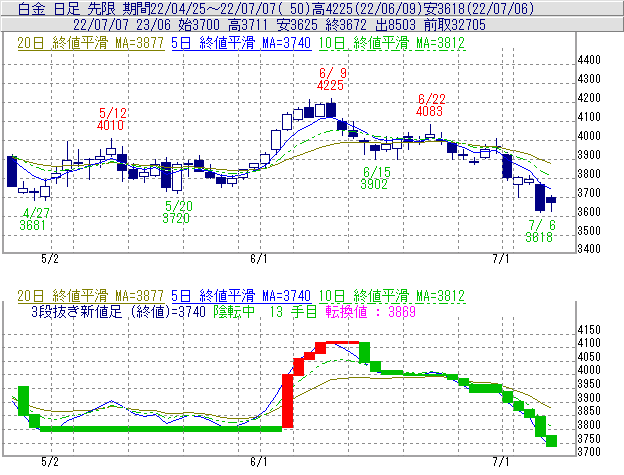Click the 3400 price axis label
The width and height of the screenshot is (624, 475).
coord(589,249)
